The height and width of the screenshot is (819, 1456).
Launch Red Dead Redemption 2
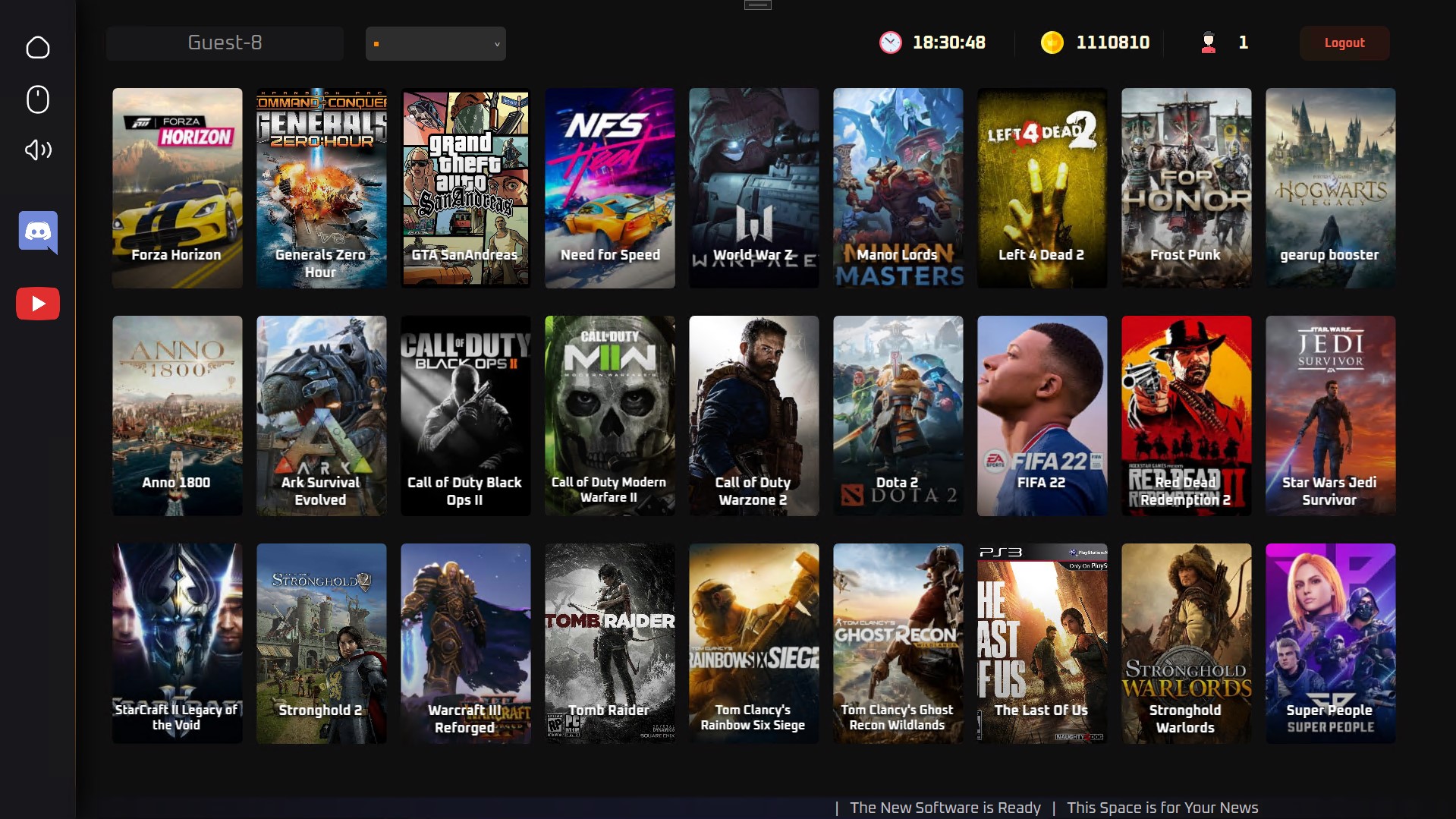1187,416
